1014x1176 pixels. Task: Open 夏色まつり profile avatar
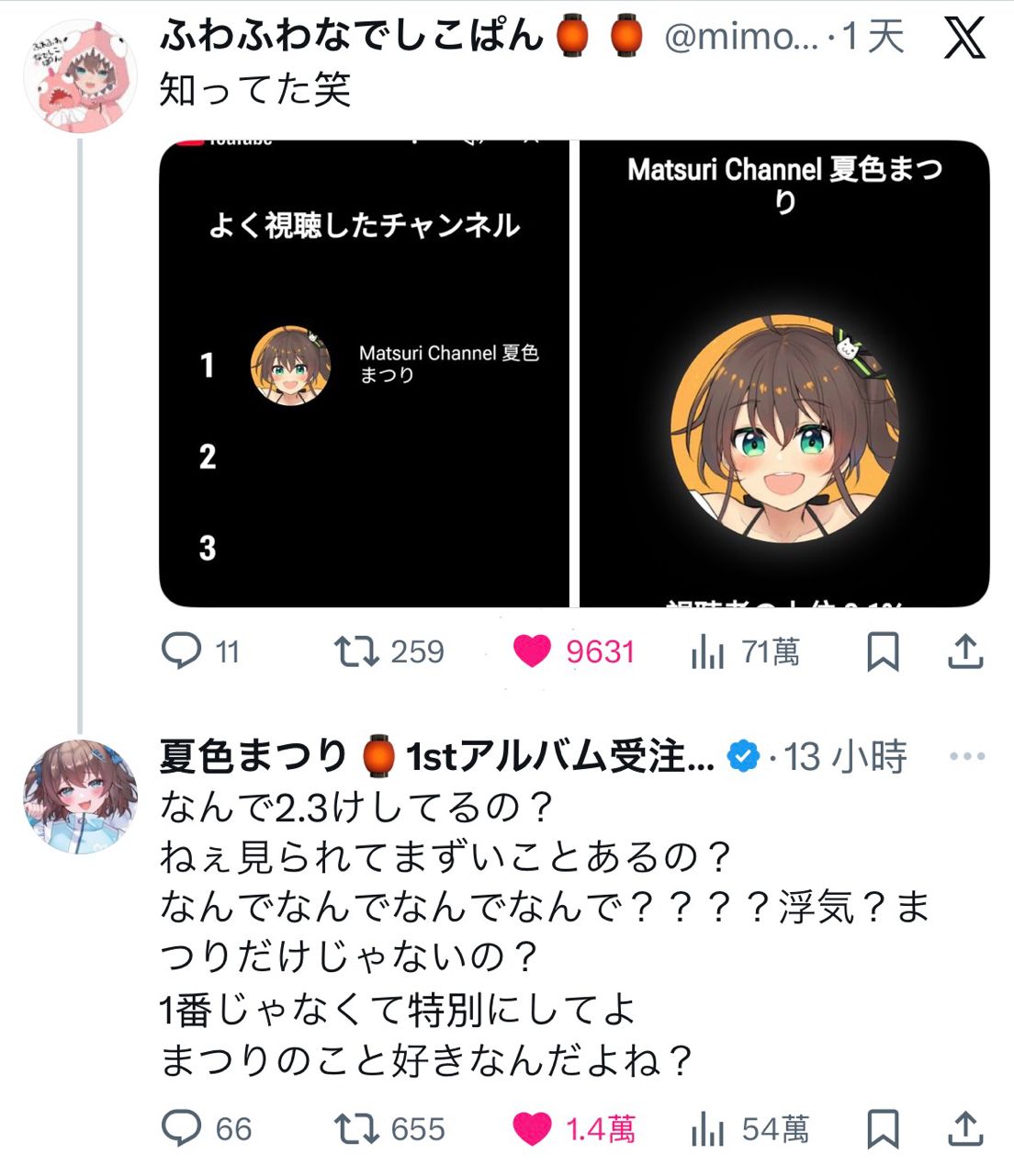[x=80, y=797]
